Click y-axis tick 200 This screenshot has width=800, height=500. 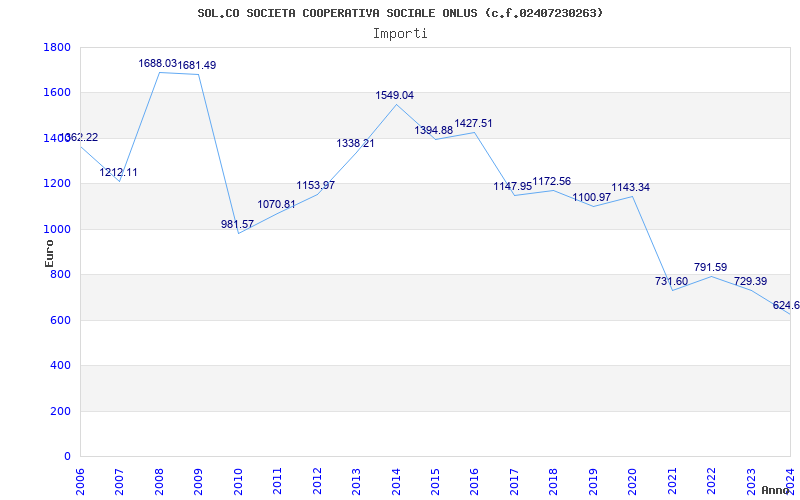click(60, 411)
